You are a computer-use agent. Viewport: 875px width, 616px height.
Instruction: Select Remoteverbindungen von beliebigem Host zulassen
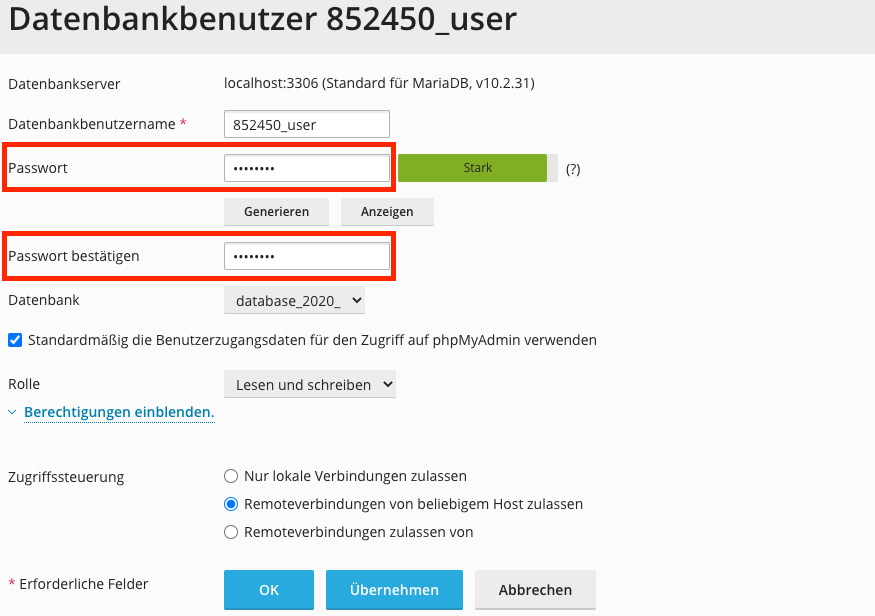click(x=232, y=504)
